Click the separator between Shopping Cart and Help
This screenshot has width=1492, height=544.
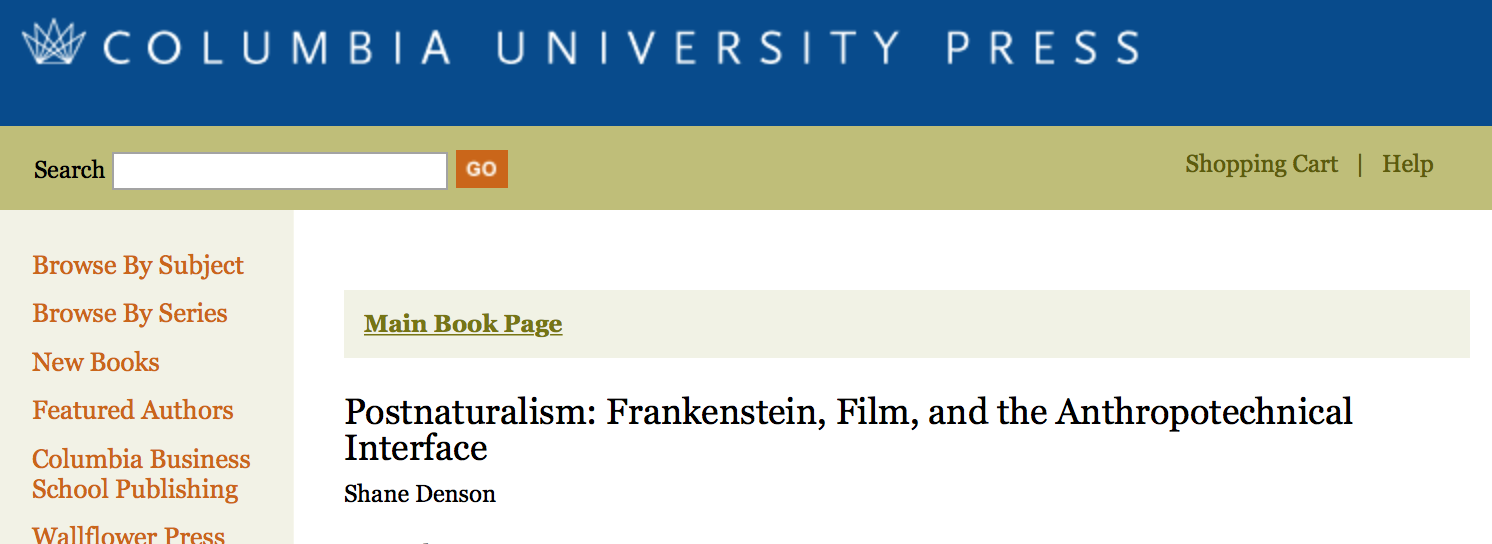pos(1360,164)
